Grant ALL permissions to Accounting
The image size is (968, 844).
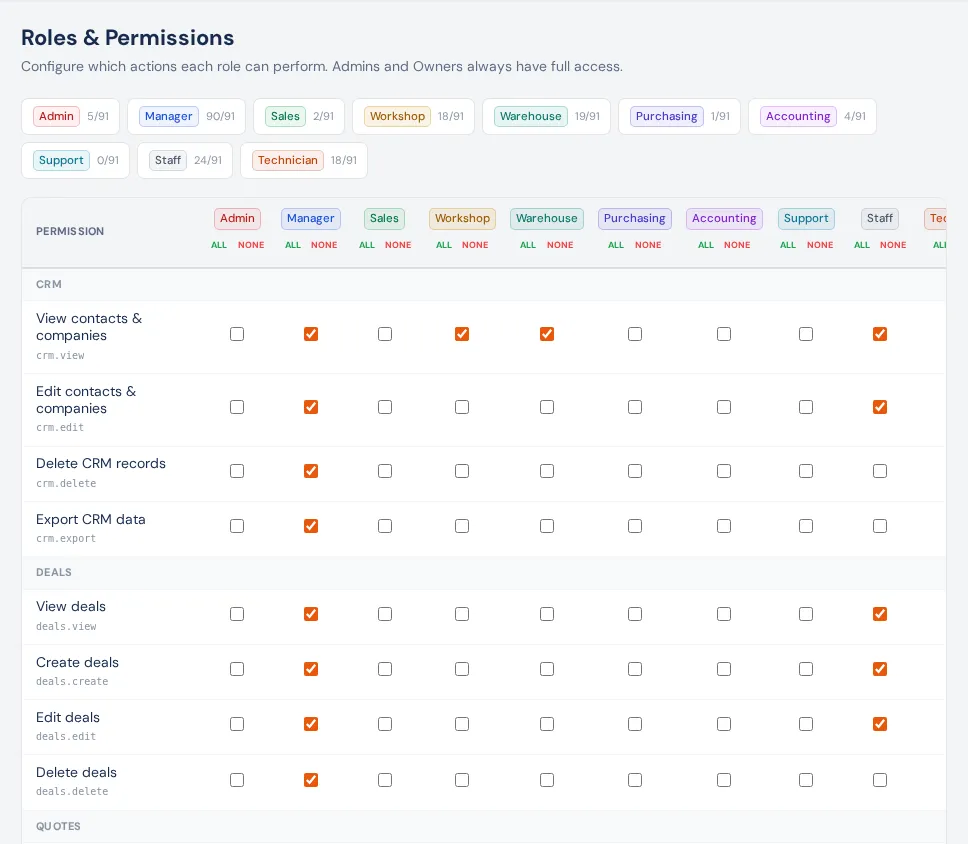pyautogui.click(x=706, y=245)
